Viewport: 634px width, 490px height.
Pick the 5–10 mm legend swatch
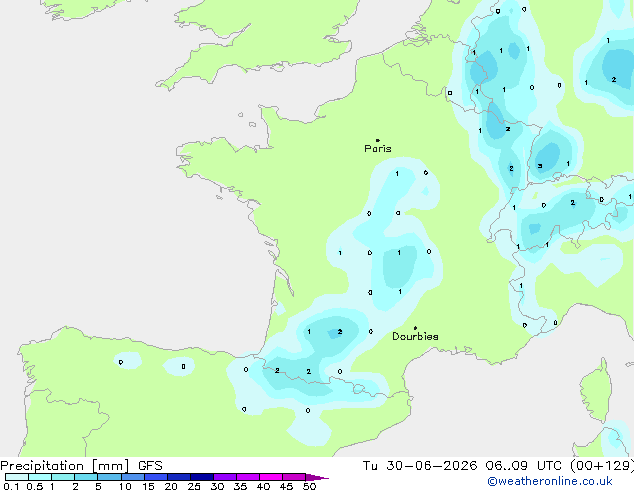pyautogui.click(x=110, y=477)
